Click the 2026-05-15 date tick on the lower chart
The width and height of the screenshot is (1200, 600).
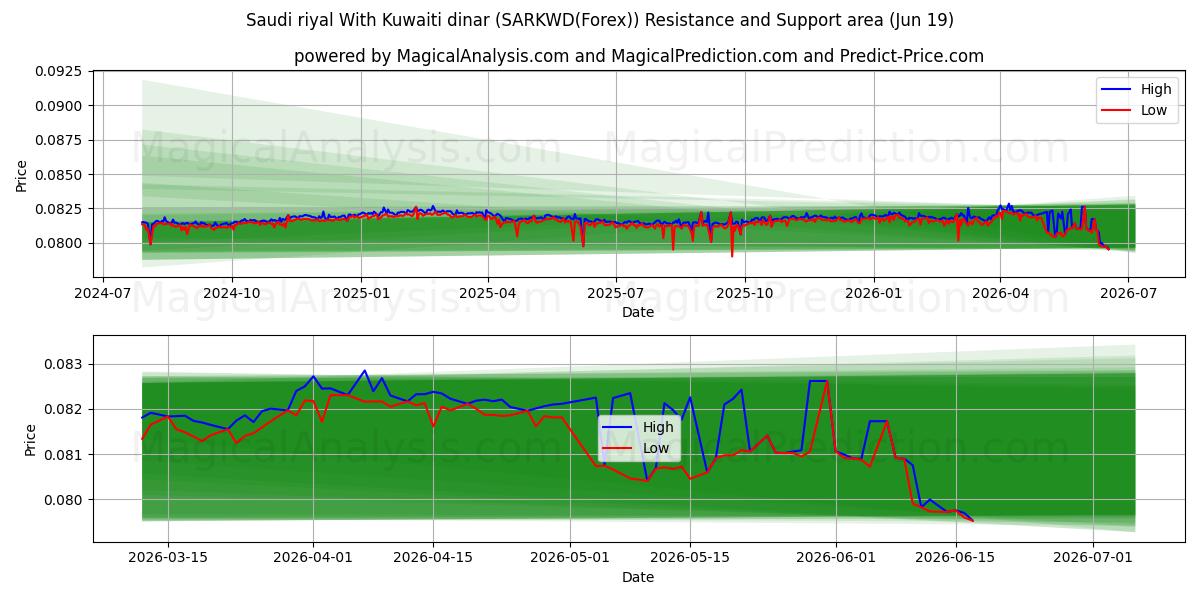tap(690, 558)
